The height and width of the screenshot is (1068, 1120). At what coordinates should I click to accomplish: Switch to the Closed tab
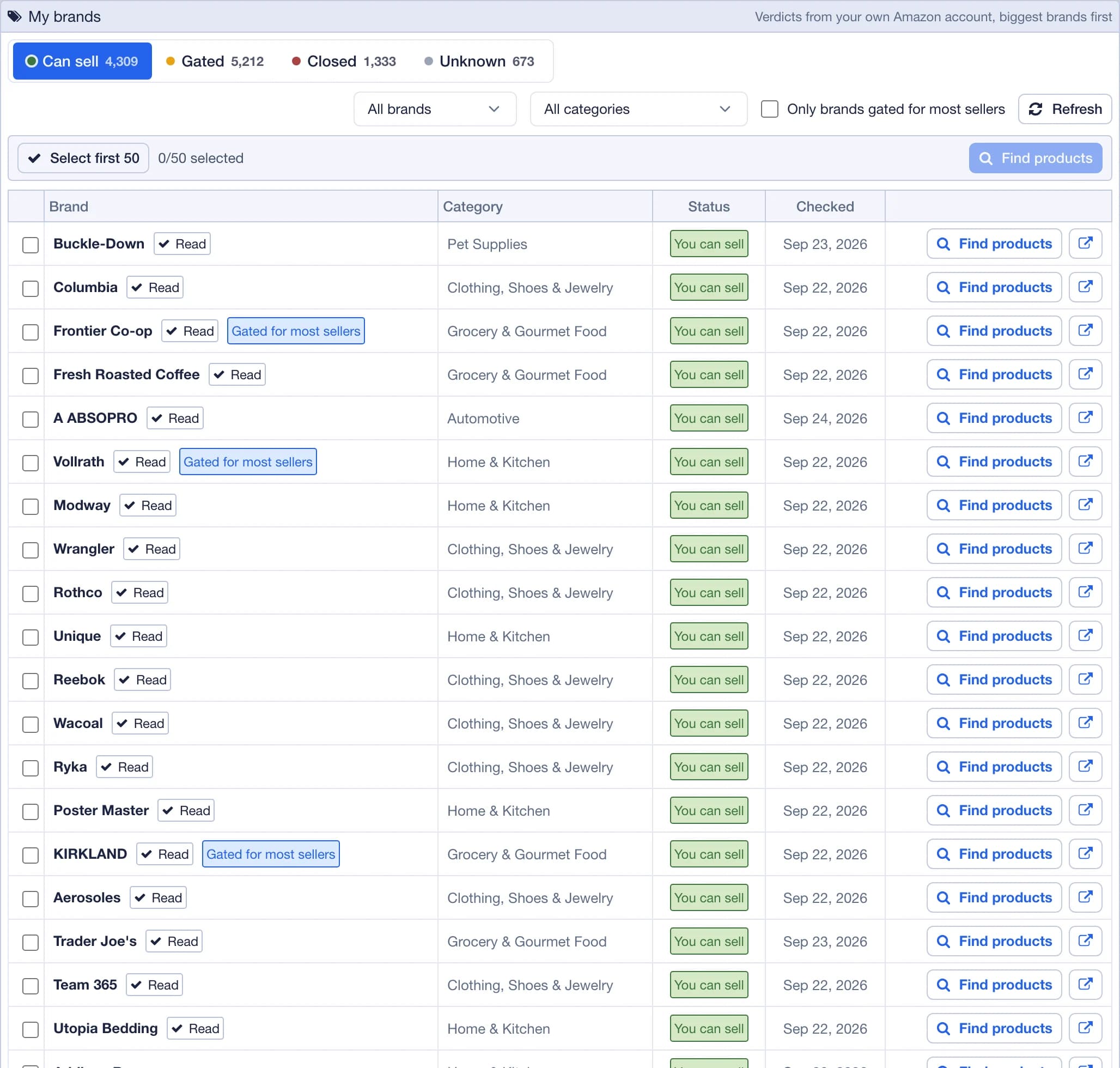[344, 61]
